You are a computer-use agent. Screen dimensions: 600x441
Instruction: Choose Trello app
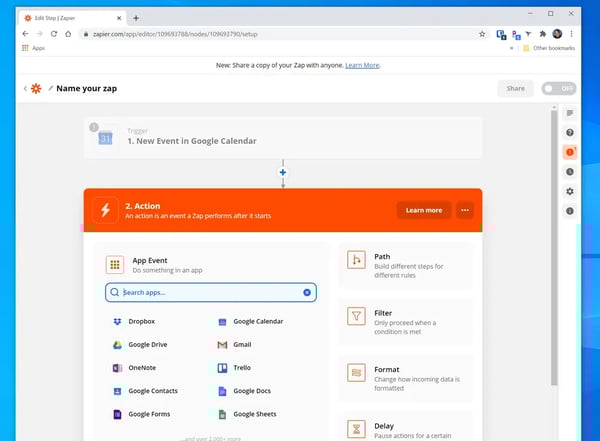click(x=234, y=368)
